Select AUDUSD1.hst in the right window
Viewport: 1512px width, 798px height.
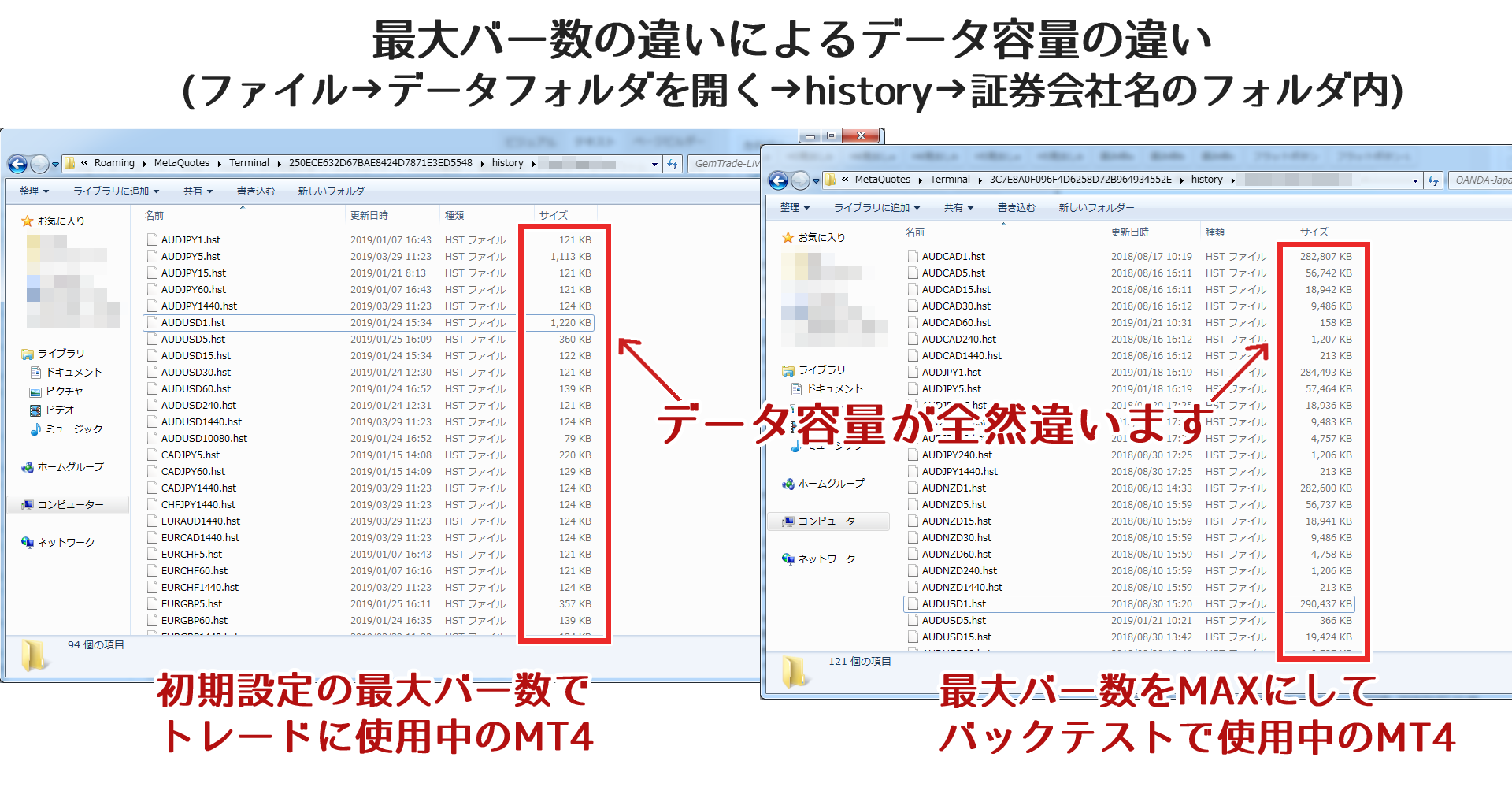tap(1128, 603)
